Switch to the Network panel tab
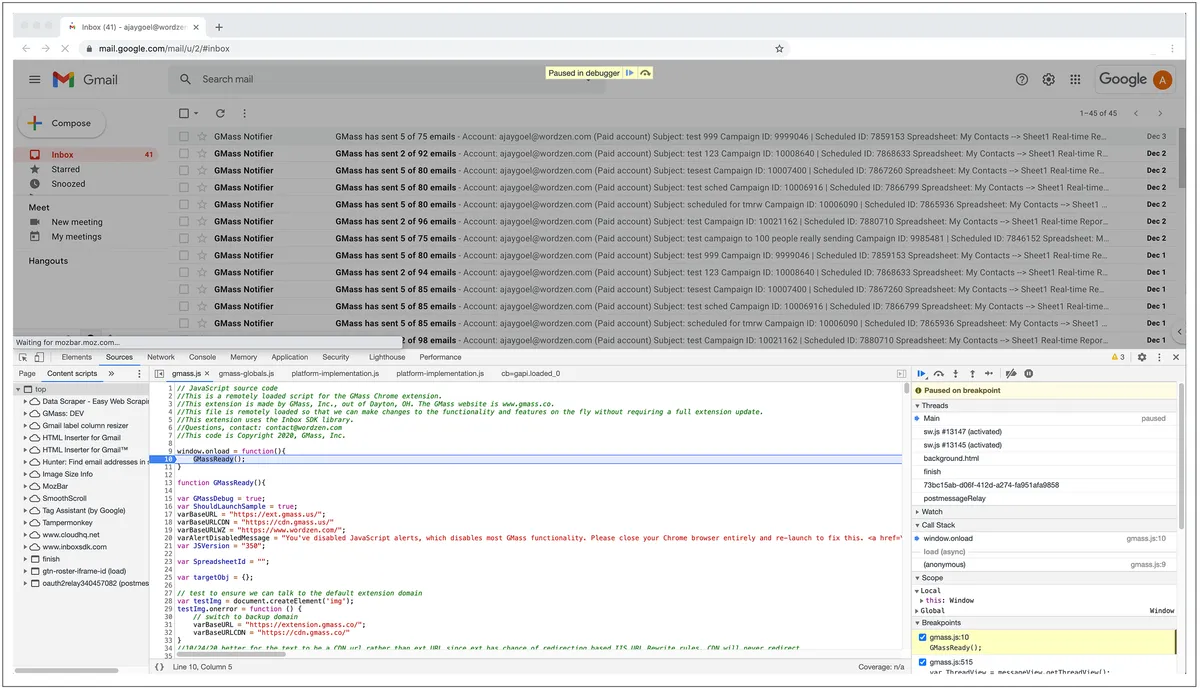This screenshot has width=1200, height=694. coord(161,357)
